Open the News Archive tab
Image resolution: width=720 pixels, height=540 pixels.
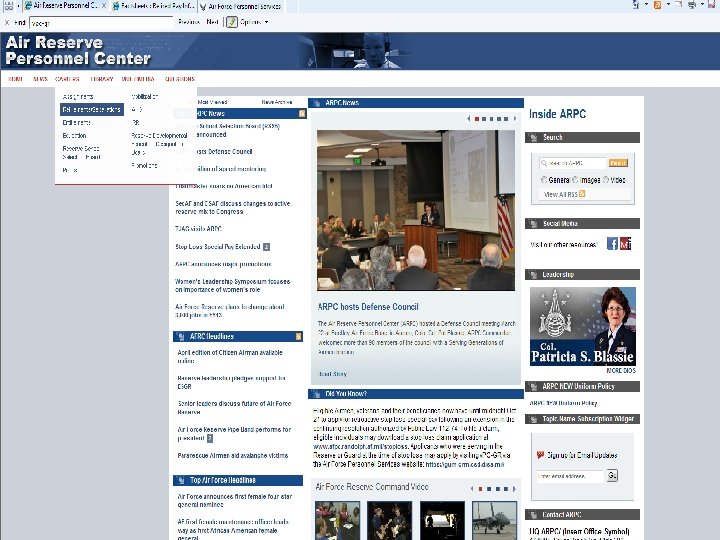pos(276,102)
